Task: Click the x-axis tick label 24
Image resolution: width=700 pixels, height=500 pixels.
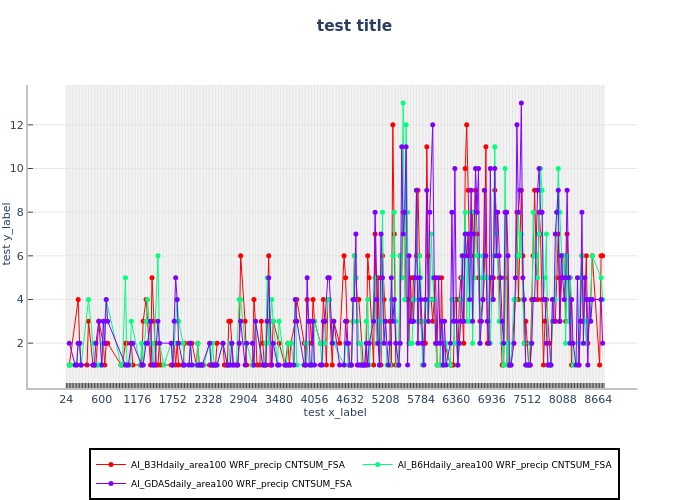Action: click(x=66, y=398)
